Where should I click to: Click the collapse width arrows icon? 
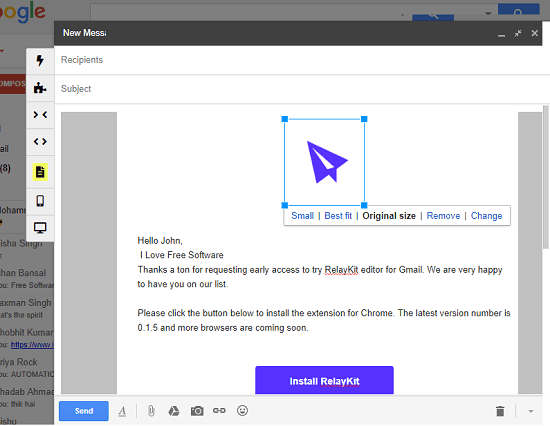40,115
